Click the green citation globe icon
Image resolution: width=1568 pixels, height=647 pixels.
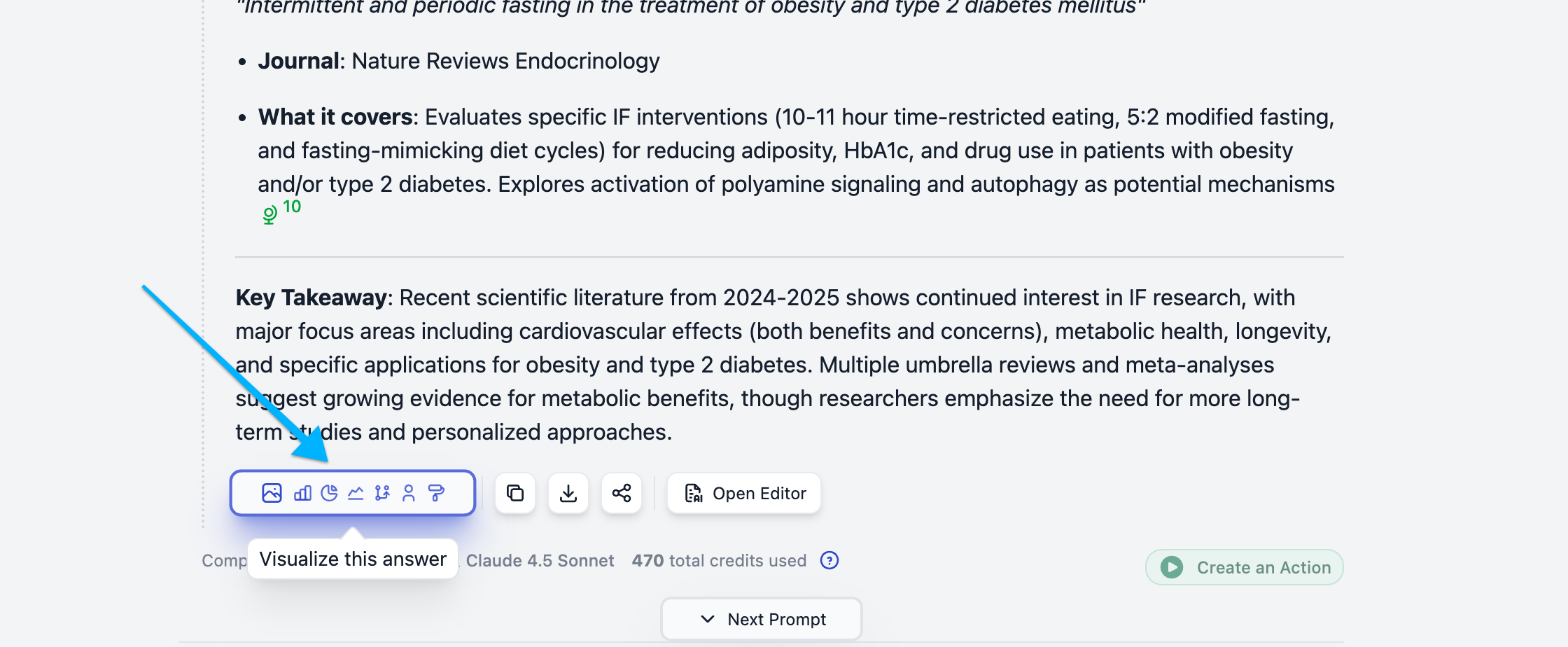(269, 214)
